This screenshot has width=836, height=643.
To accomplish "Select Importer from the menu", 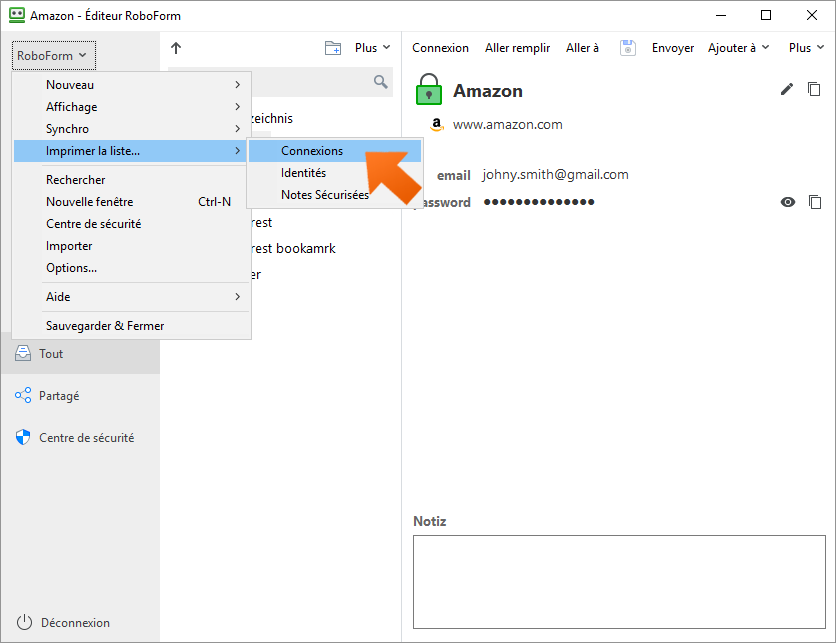I will point(132,246).
